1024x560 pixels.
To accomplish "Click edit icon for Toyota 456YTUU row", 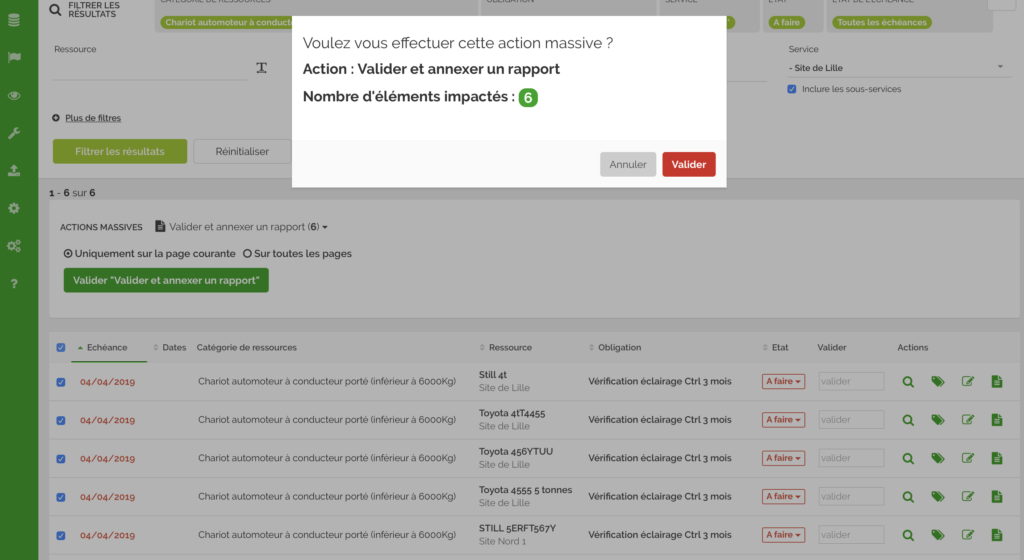I will (x=967, y=458).
